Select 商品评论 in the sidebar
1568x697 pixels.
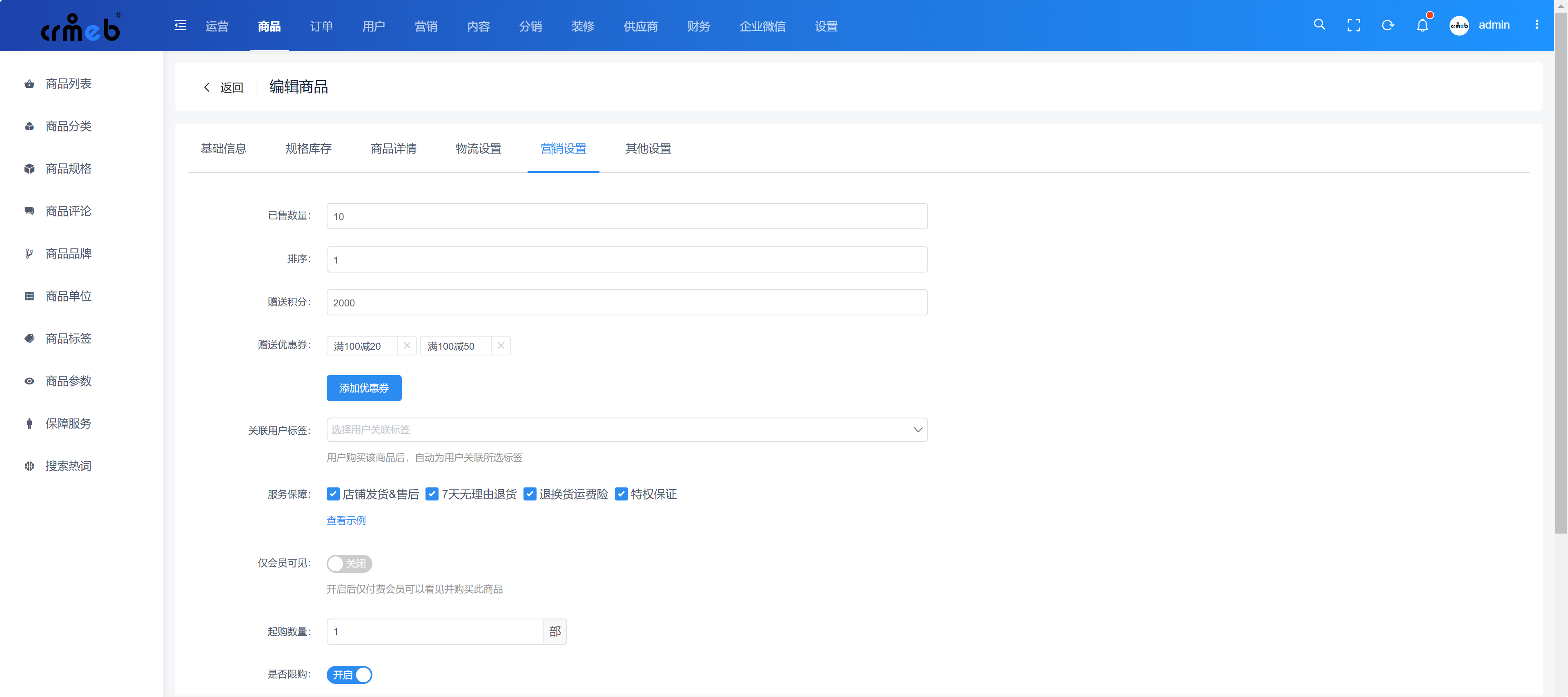67,211
